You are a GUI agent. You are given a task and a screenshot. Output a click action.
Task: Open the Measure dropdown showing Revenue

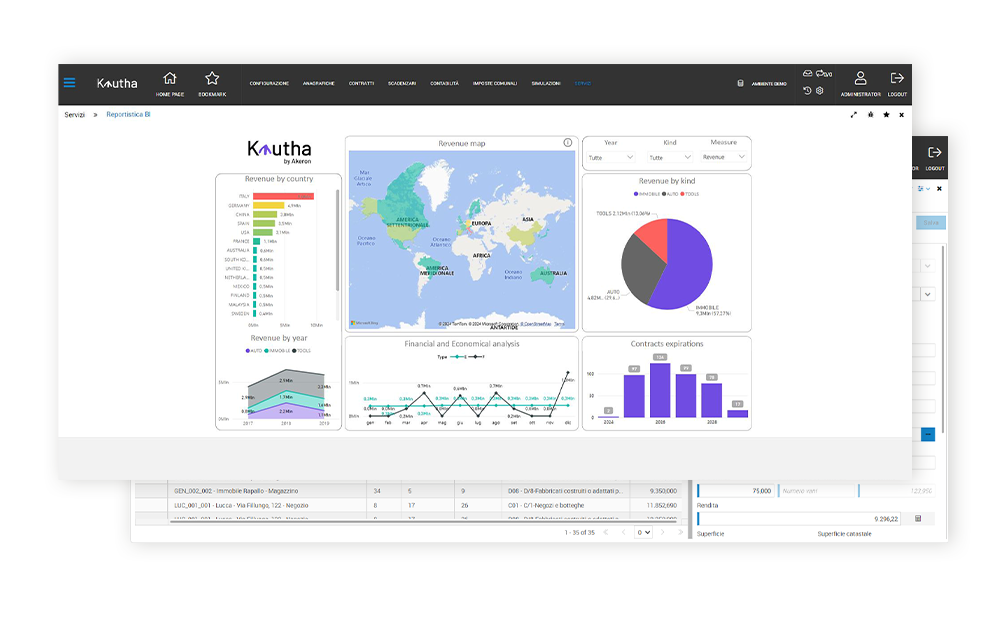[x=724, y=157]
